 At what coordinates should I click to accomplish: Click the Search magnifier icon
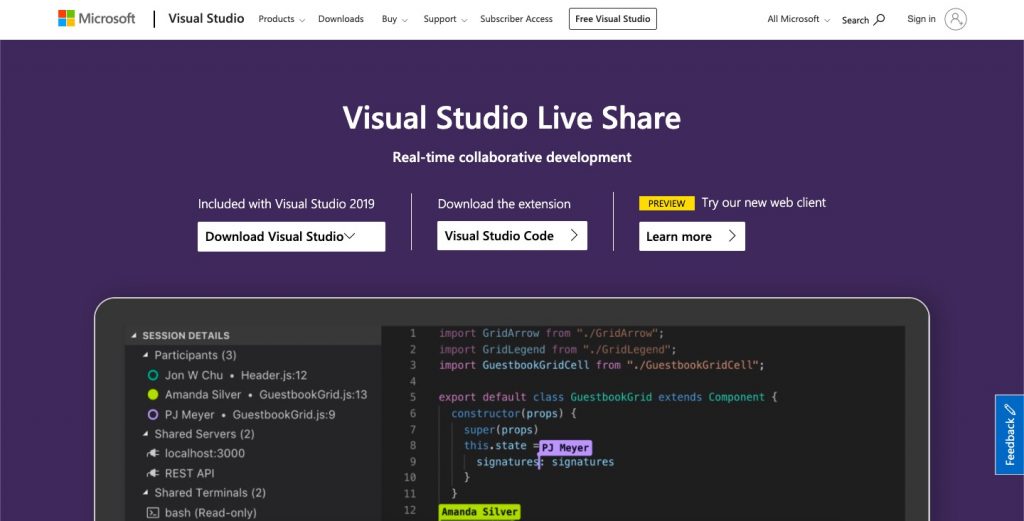pyautogui.click(x=880, y=19)
